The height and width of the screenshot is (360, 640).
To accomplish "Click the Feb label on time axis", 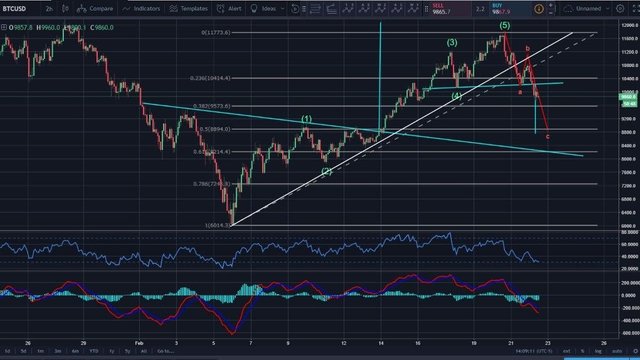I will 139,343.
